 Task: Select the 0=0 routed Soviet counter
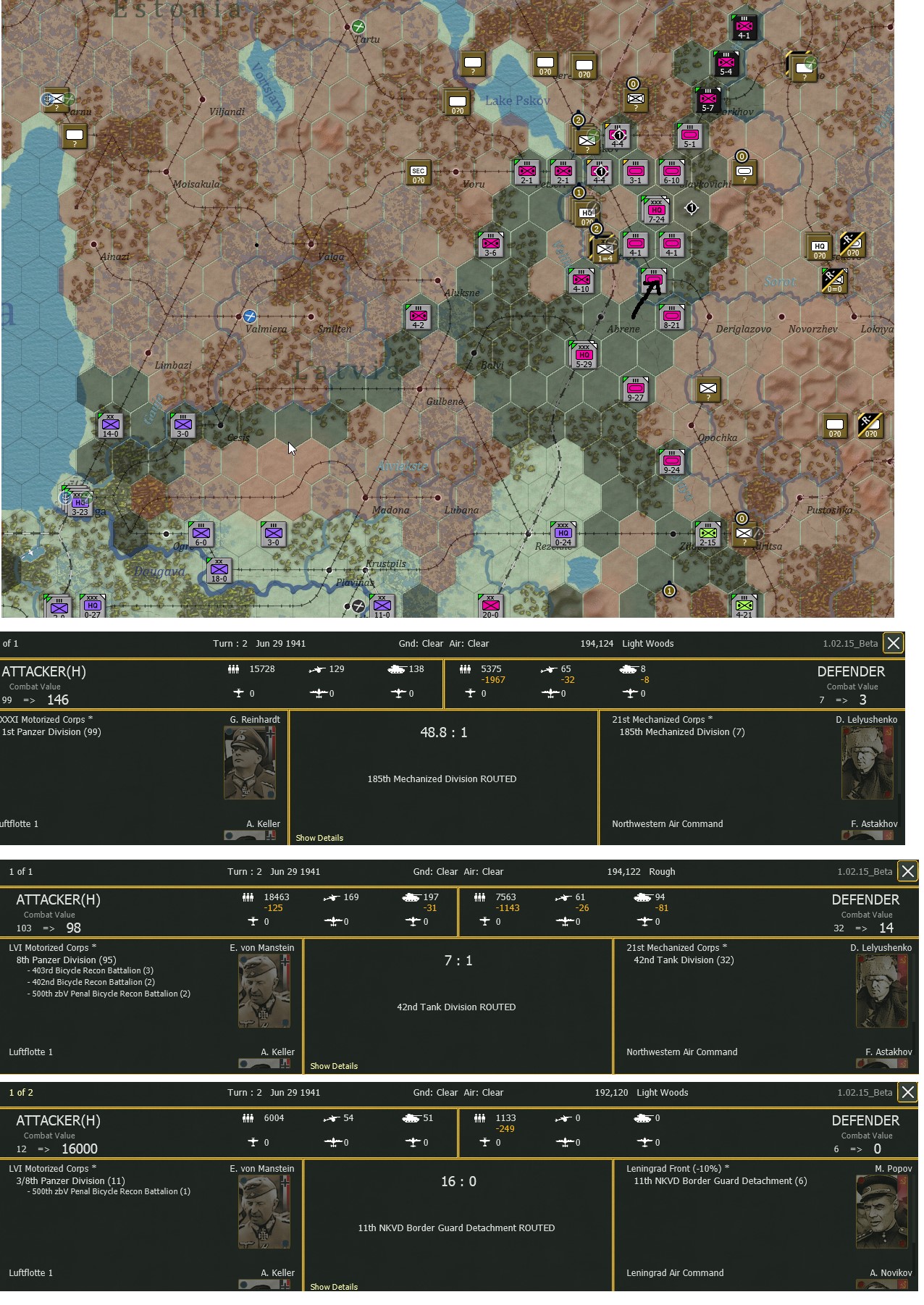[834, 281]
